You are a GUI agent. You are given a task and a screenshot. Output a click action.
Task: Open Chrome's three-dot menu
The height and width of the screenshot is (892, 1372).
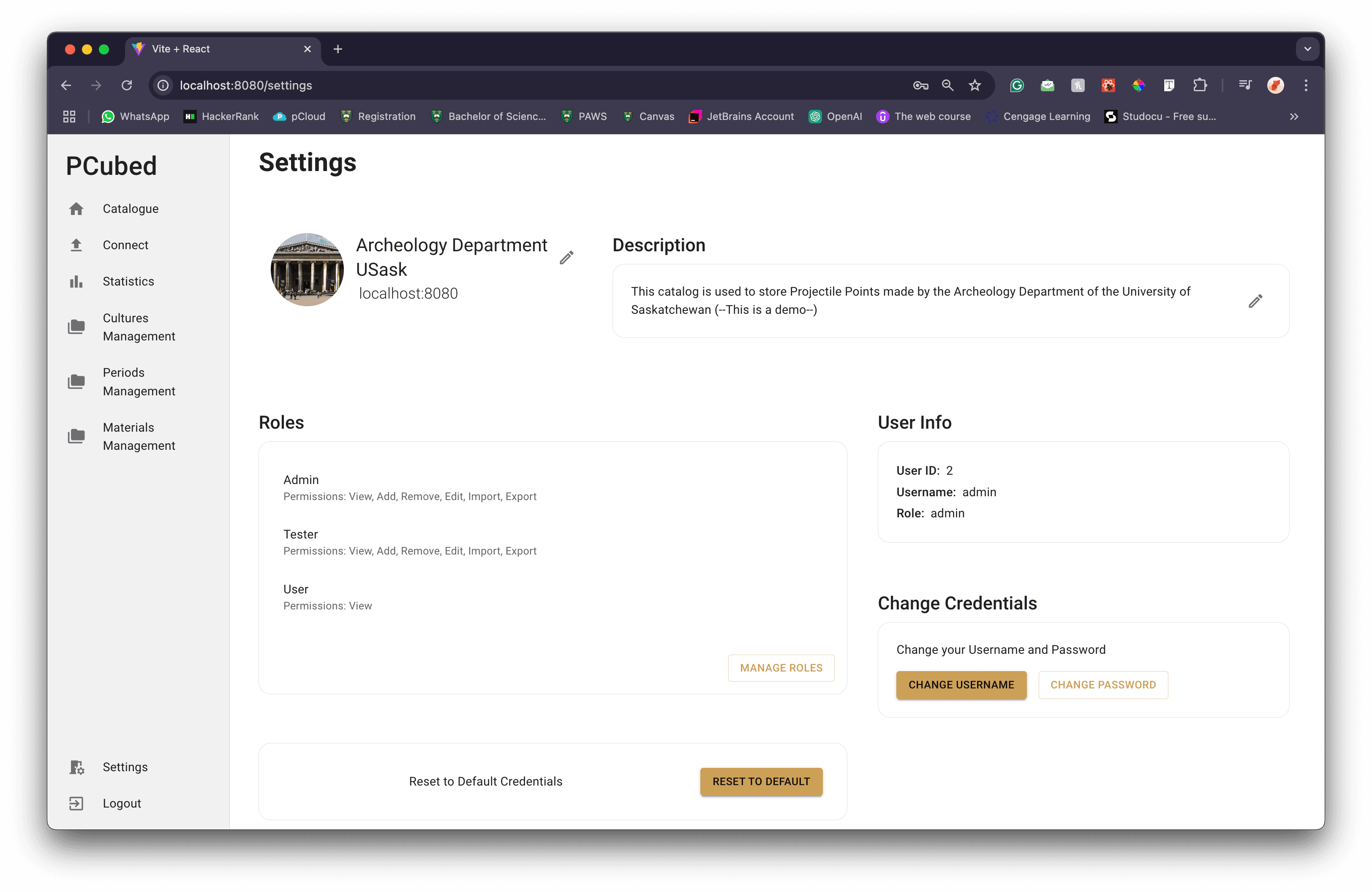point(1306,85)
